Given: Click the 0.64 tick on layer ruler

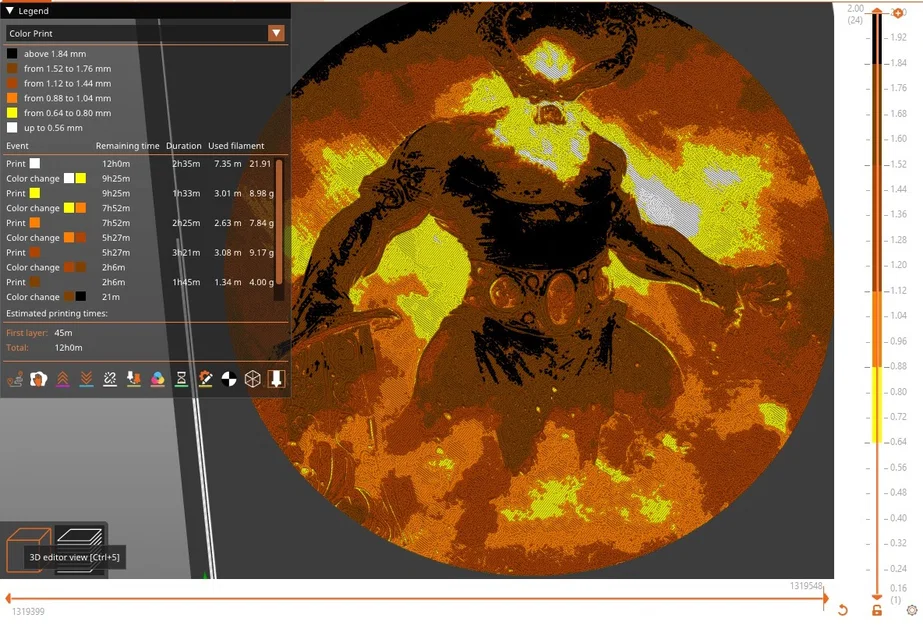Looking at the screenshot, I should pyautogui.click(x=898, y=442).
